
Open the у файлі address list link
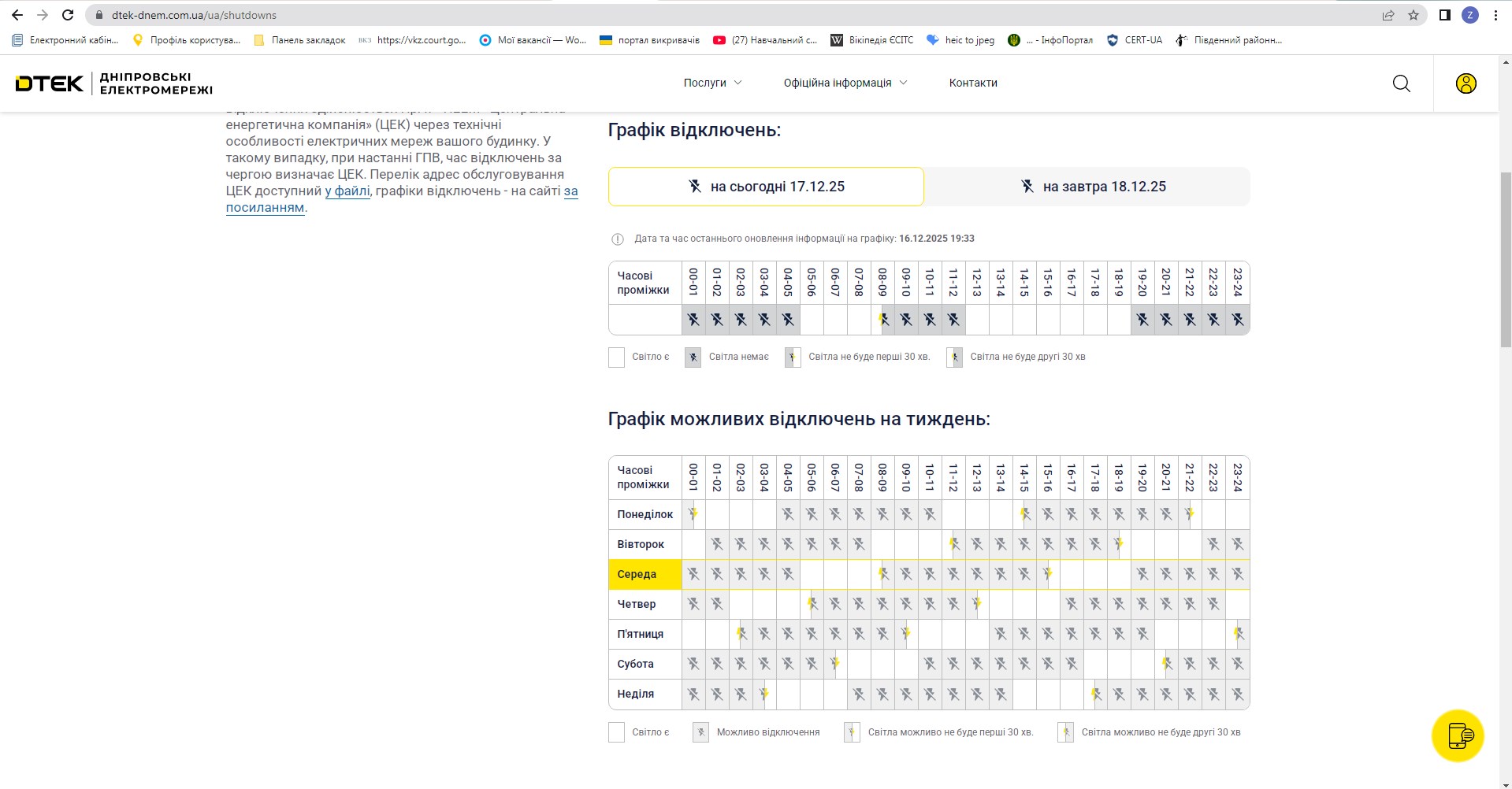pyautogui.click(x=347, y=191)
